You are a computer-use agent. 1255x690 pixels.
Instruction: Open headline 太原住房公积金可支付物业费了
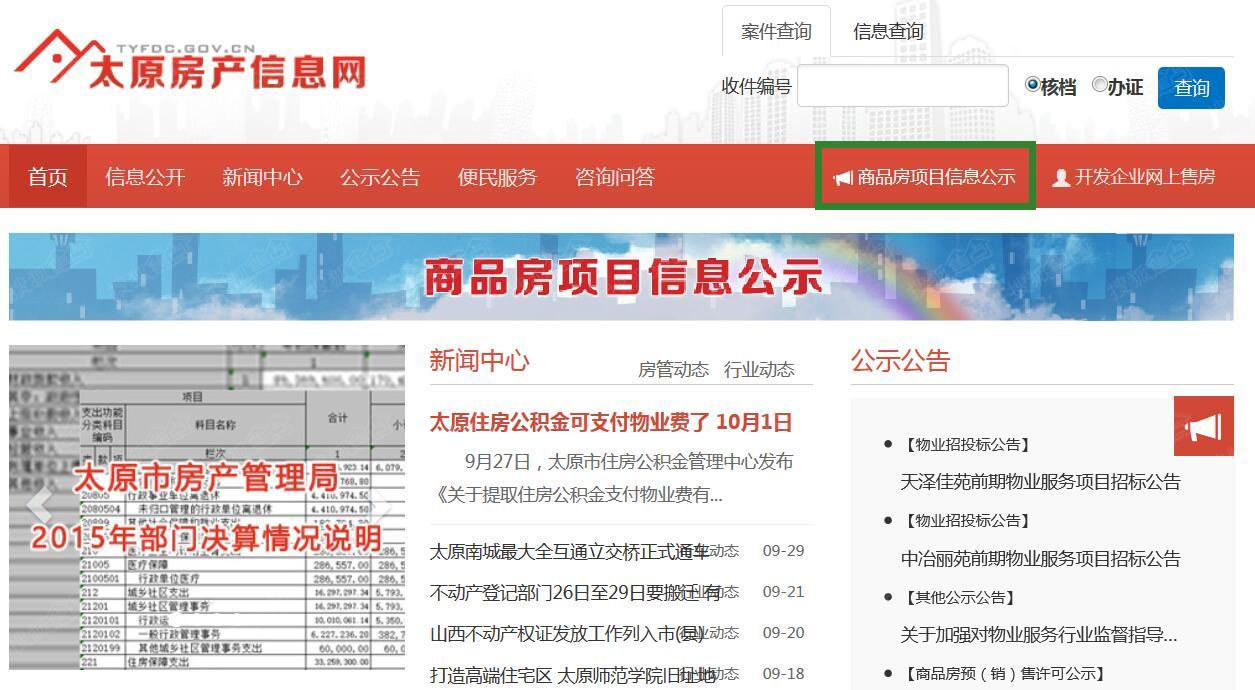coord(611,422)
